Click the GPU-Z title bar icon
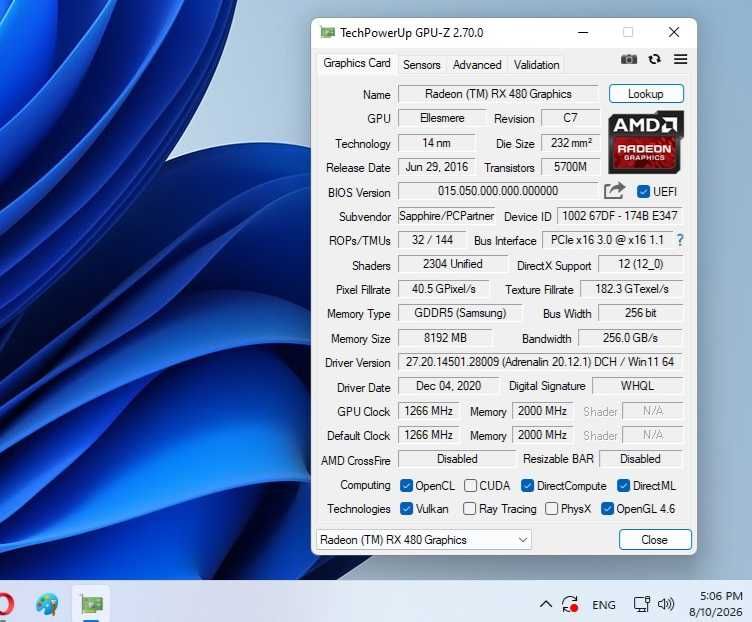Image resolution: width=752 pixels, height=622 pixels. click(x=328, y=33)
